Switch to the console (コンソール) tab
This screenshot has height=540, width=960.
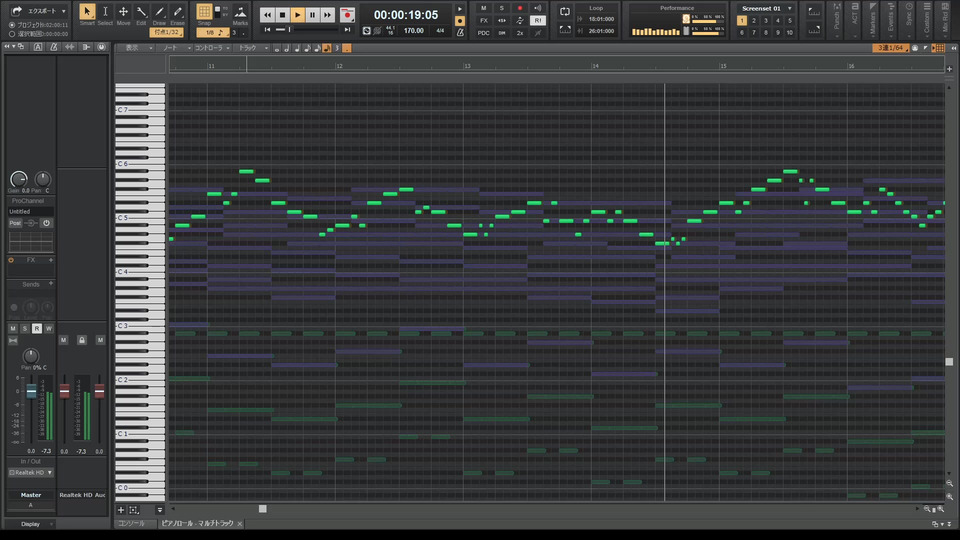[x=131, y=523]
